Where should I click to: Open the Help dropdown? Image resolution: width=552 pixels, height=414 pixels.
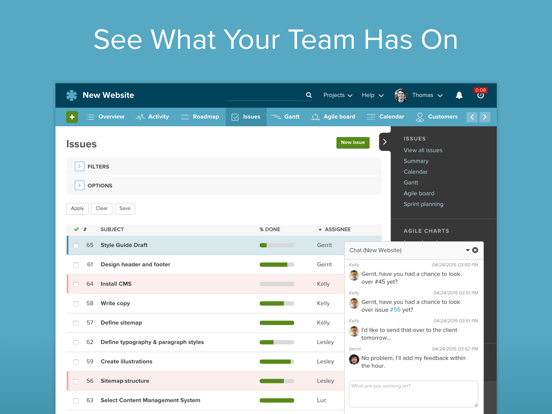[372, 95]
